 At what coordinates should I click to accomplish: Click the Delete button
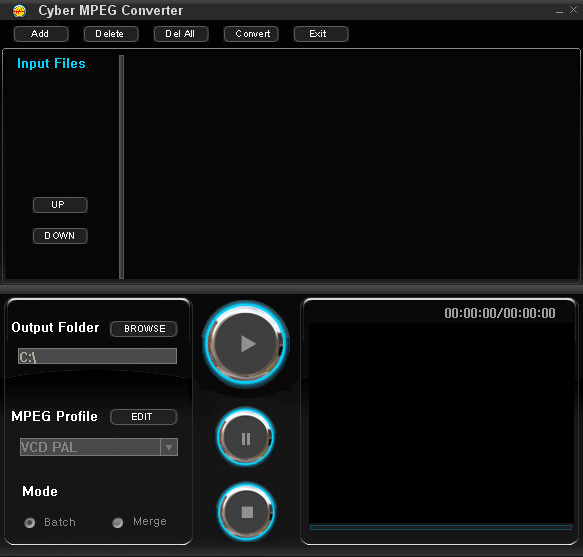pos(111,34)
